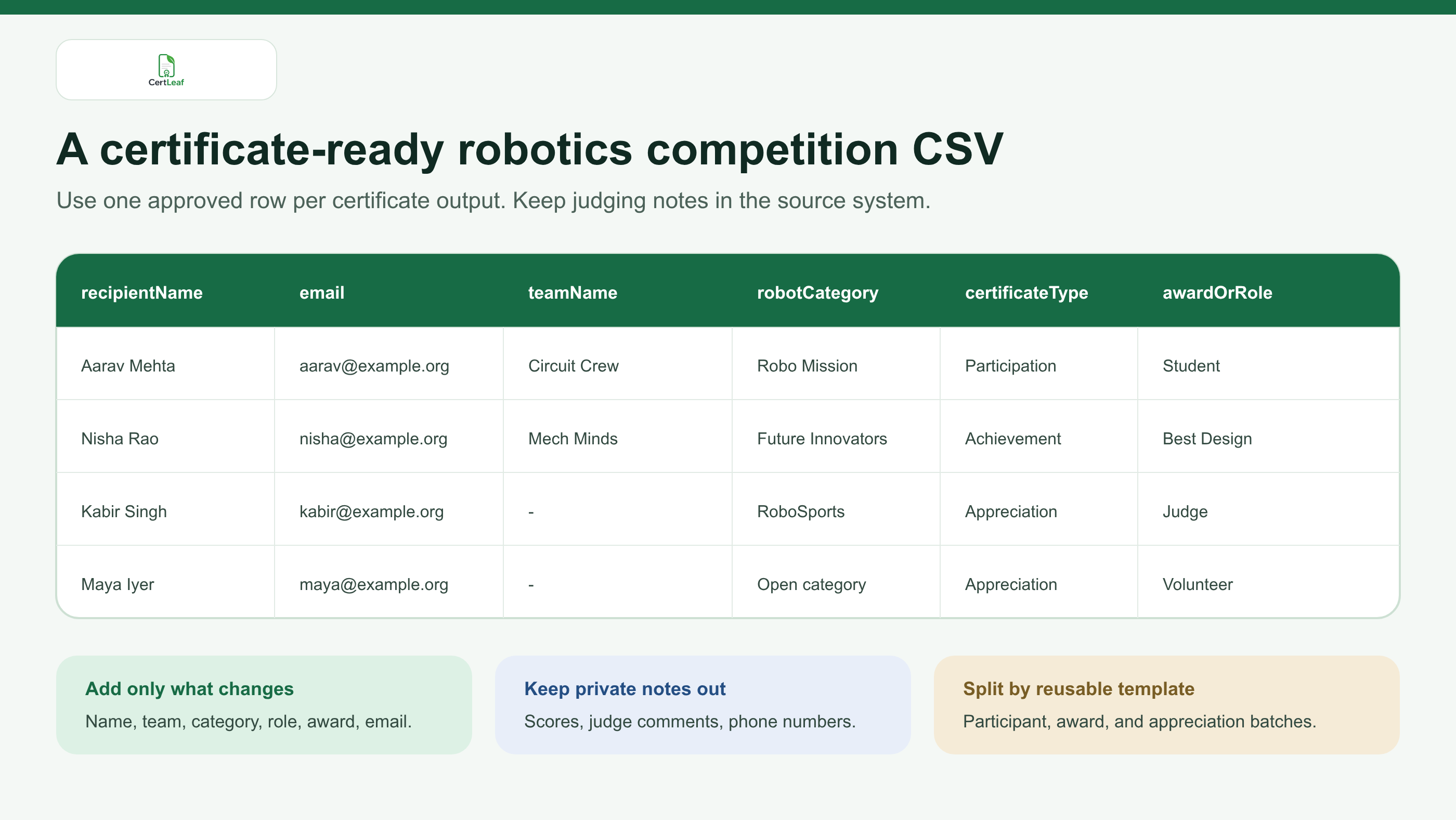This screenshot has height=820, width=1456.
Task: Select the RoboSports category cell
Action: tap(836, 511)
